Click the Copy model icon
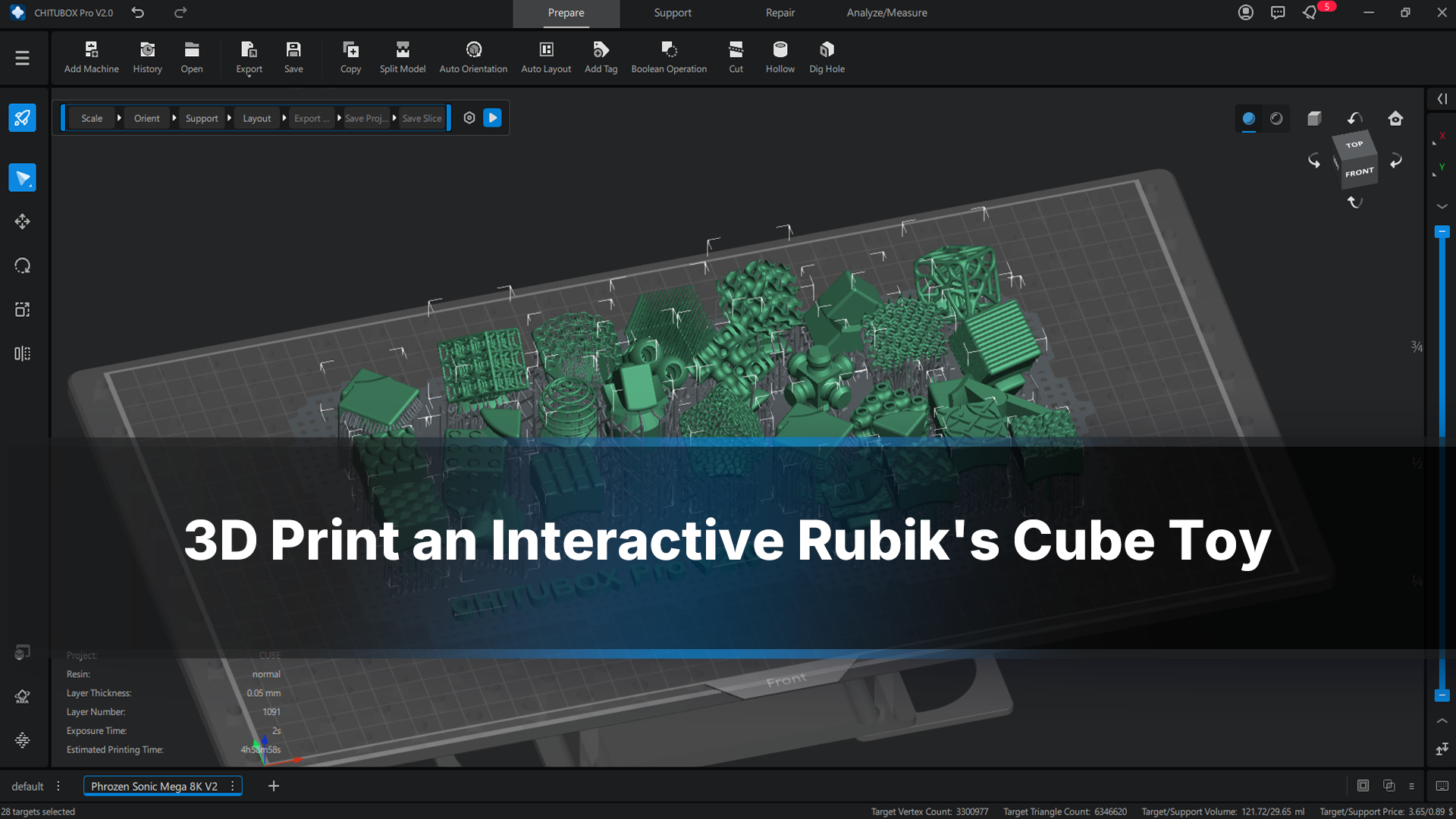The height and width of the screenshot is (819, 1456). click(x=350, y=50)
